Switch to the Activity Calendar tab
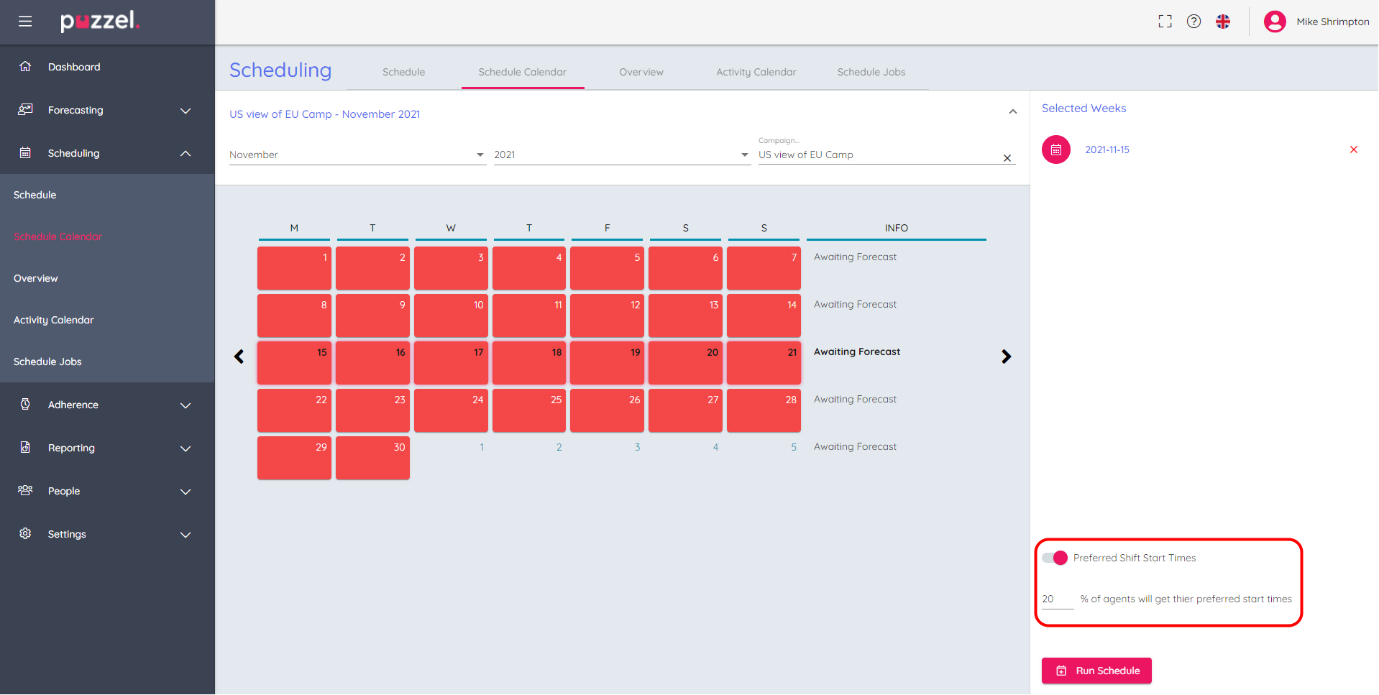Viewport: 1379px width, 695px height. tap(756, 72)
